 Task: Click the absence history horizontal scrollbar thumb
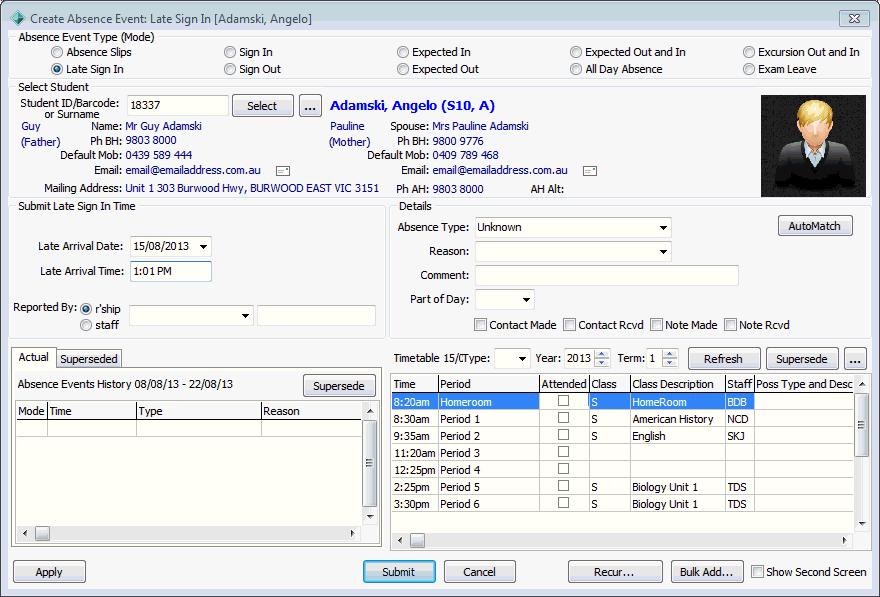(x=43, y=533)
